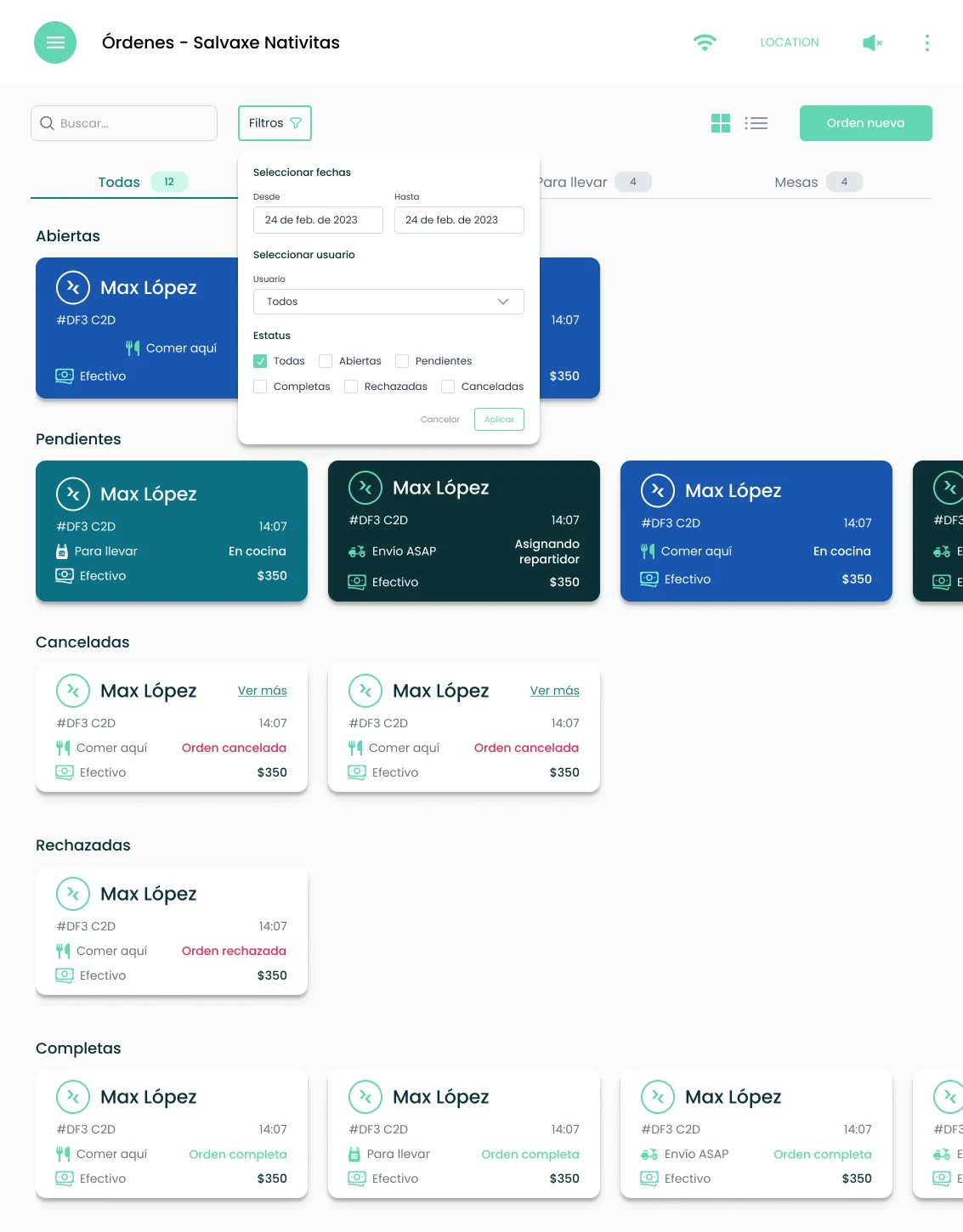The width and height of the screenshot is (963, 1232).
Task: Open the hamburger menu button
Action: 55,42
